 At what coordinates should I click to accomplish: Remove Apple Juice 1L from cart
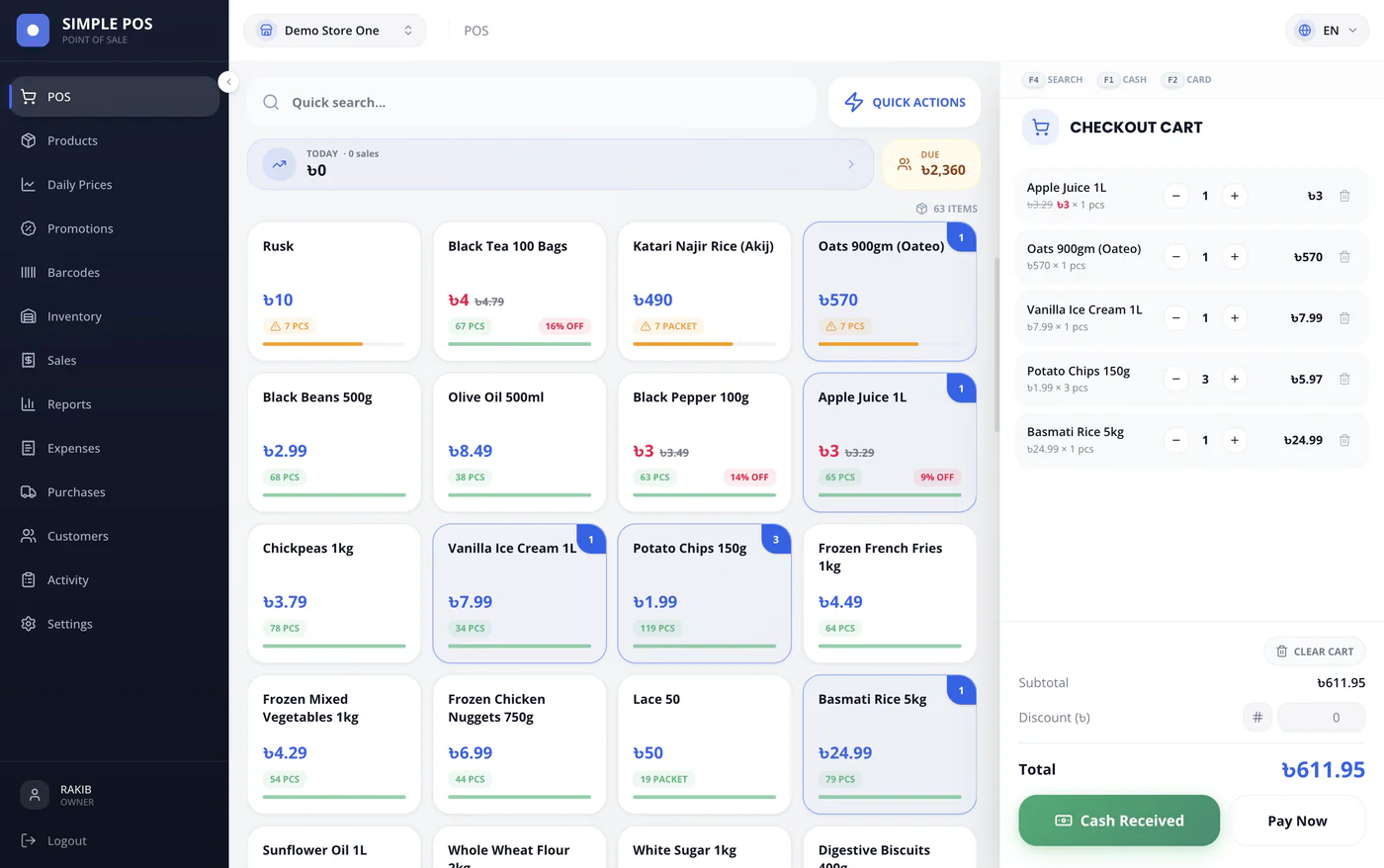1344,196
